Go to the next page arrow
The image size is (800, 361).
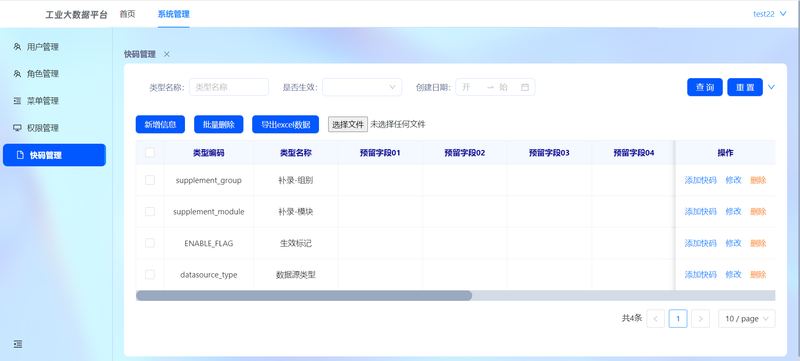point(700,319)
